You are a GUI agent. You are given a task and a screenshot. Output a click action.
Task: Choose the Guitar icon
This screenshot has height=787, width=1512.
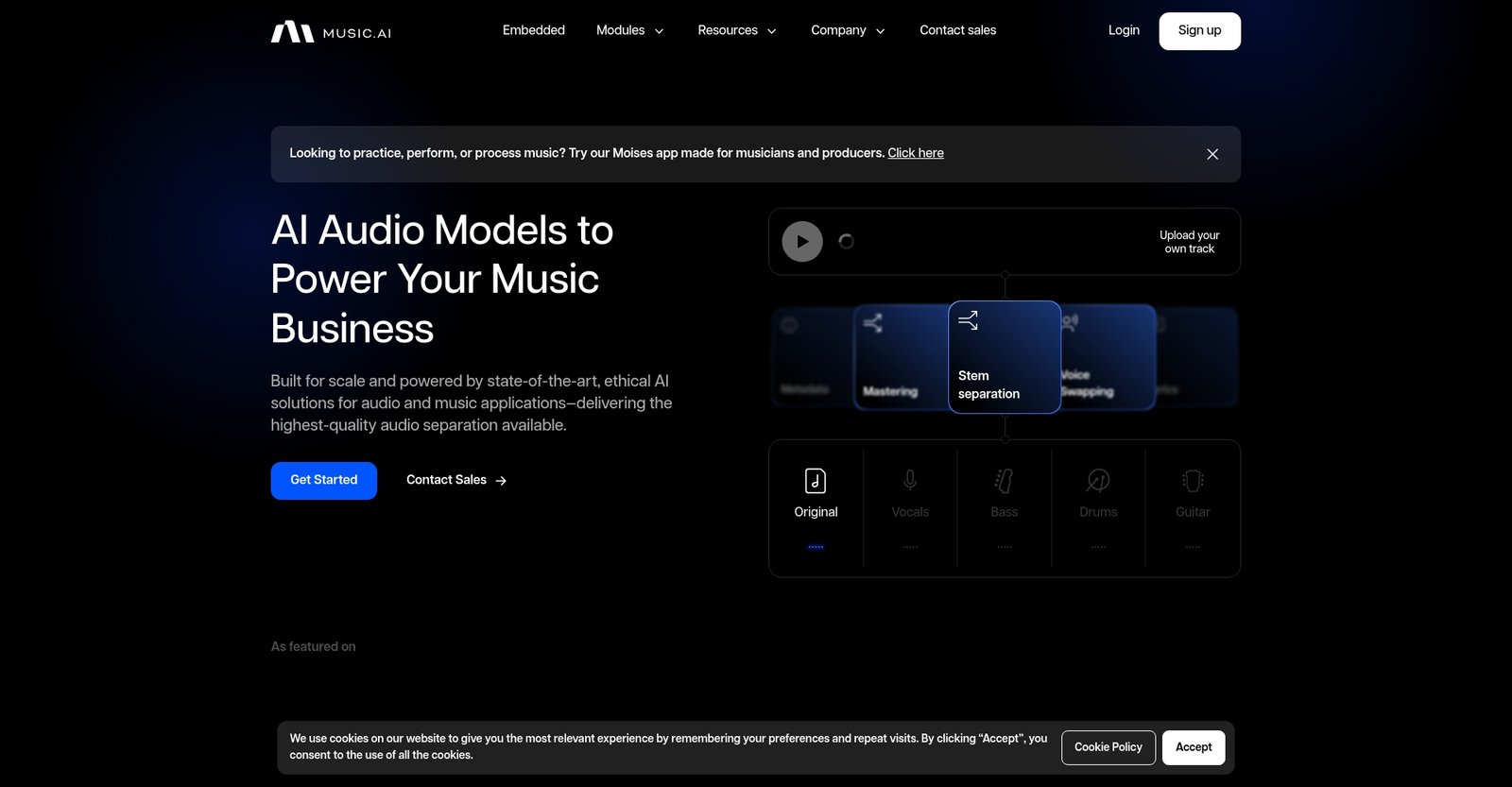point(1193,481)
